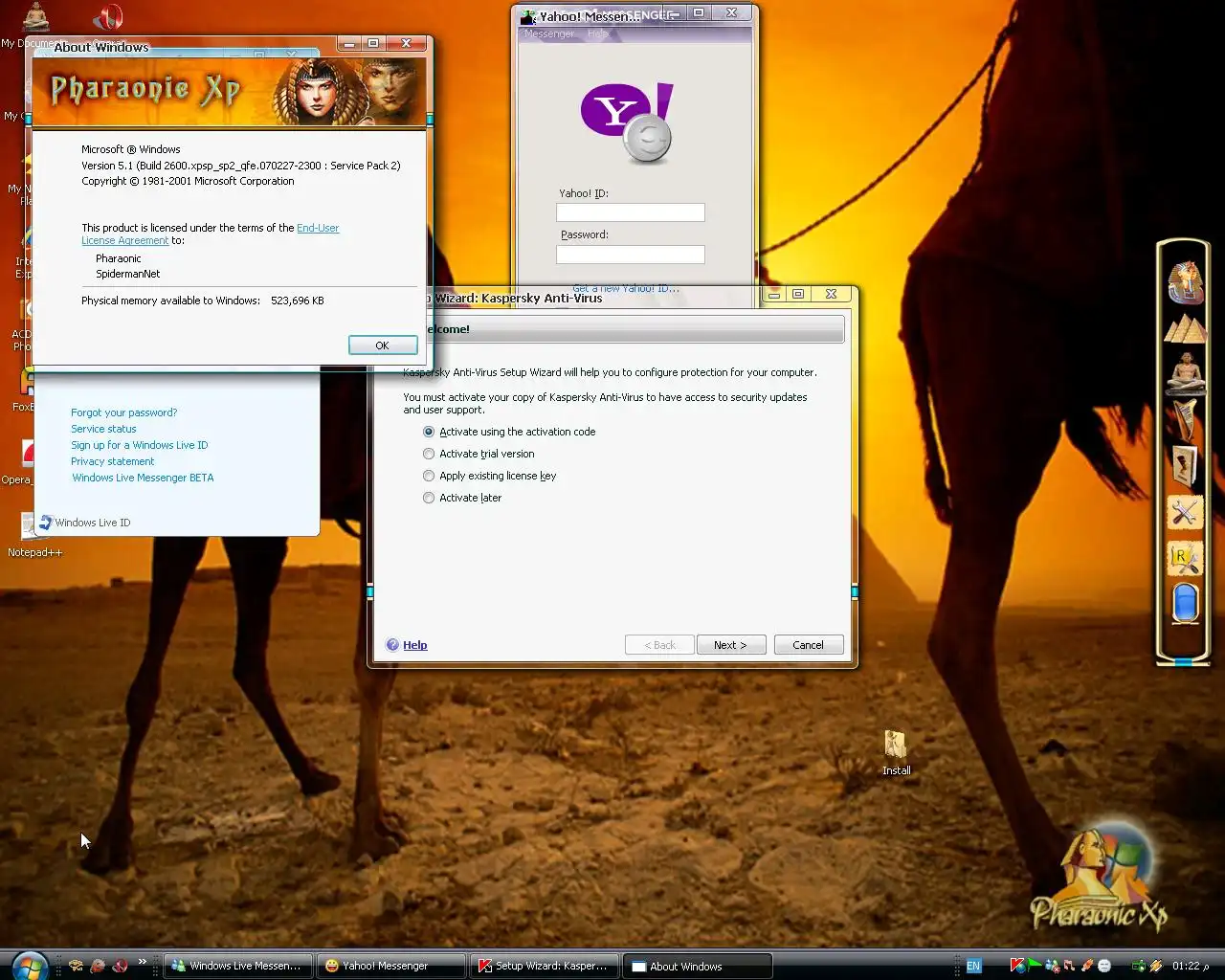
Task: Click the licensed user name SpidermanNet
Action: pos(127,274)
